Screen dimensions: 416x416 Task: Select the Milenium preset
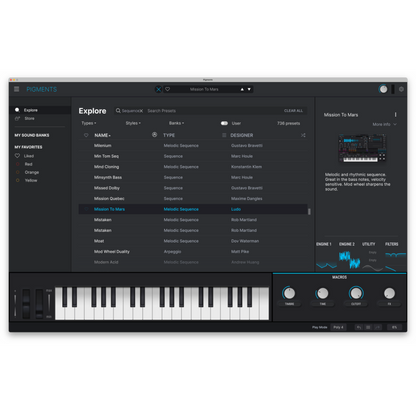[x=193, y=145]
